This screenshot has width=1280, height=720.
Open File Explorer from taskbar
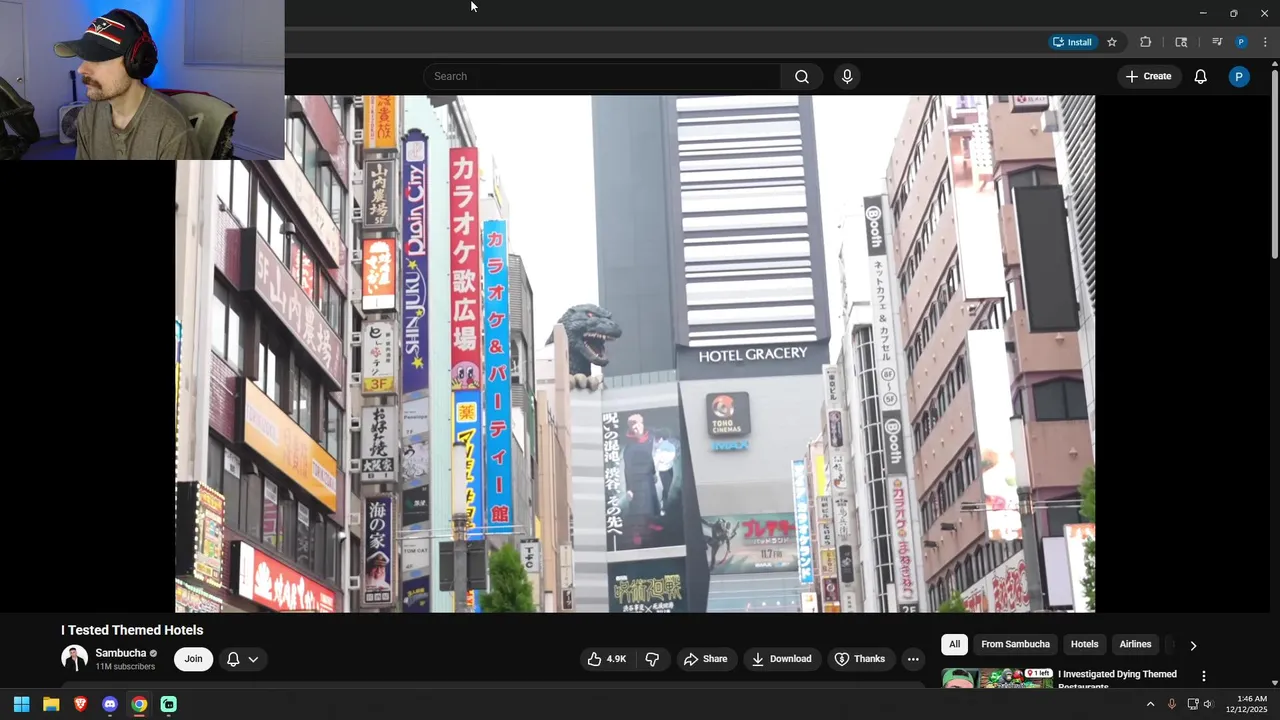(51, 704)
